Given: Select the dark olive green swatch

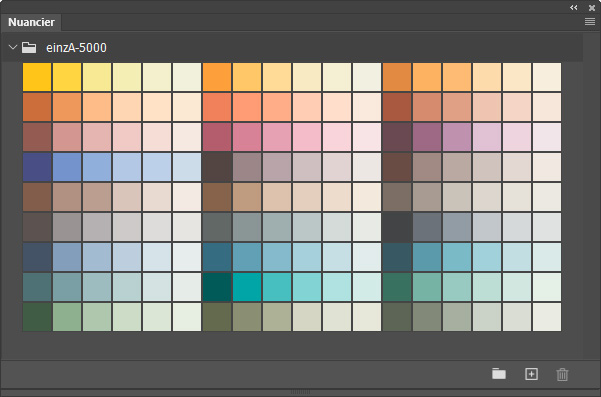Looking at the screenshot, I should (x=217, y=317).
